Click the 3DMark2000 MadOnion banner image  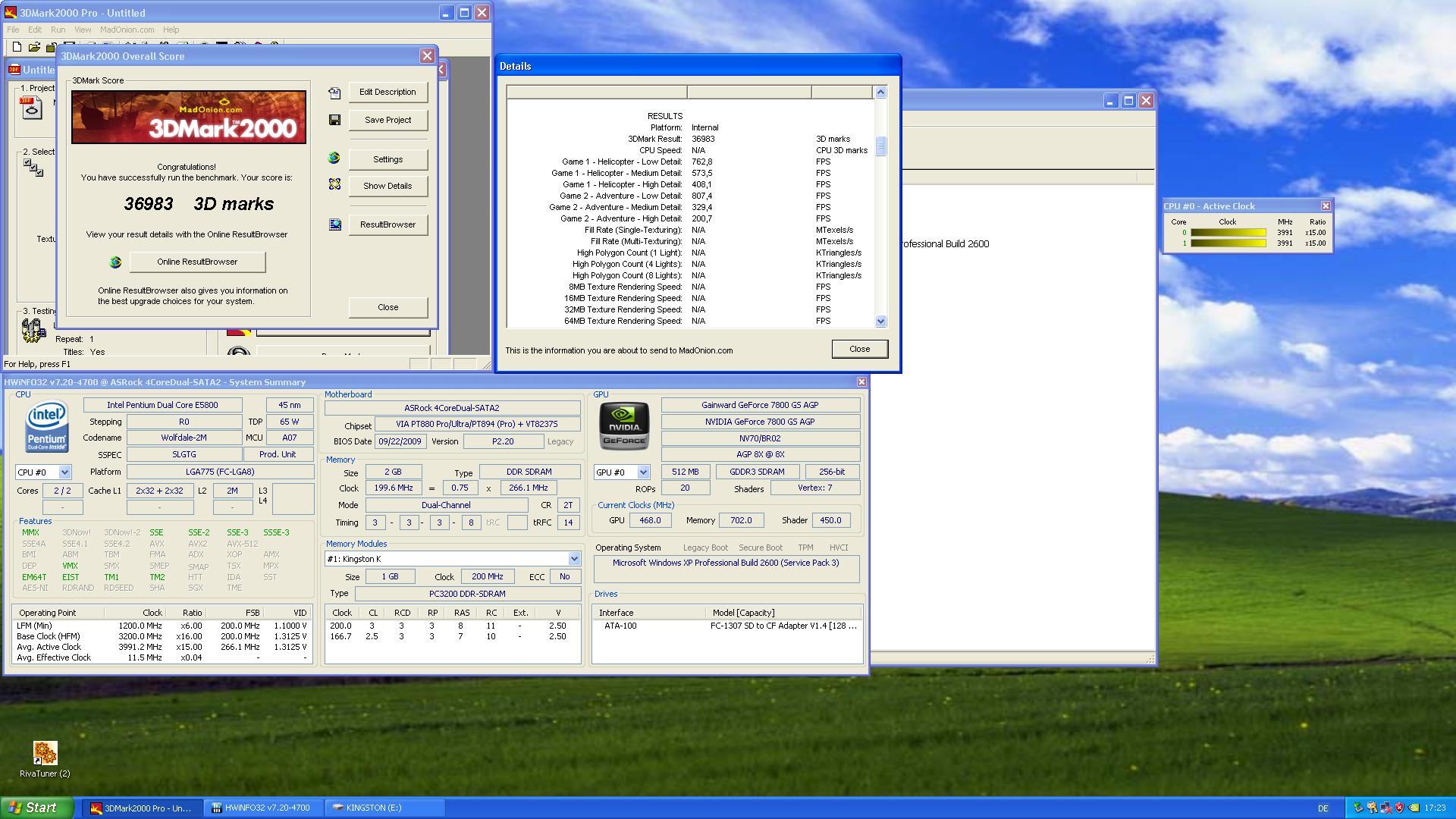coord(189,118)
